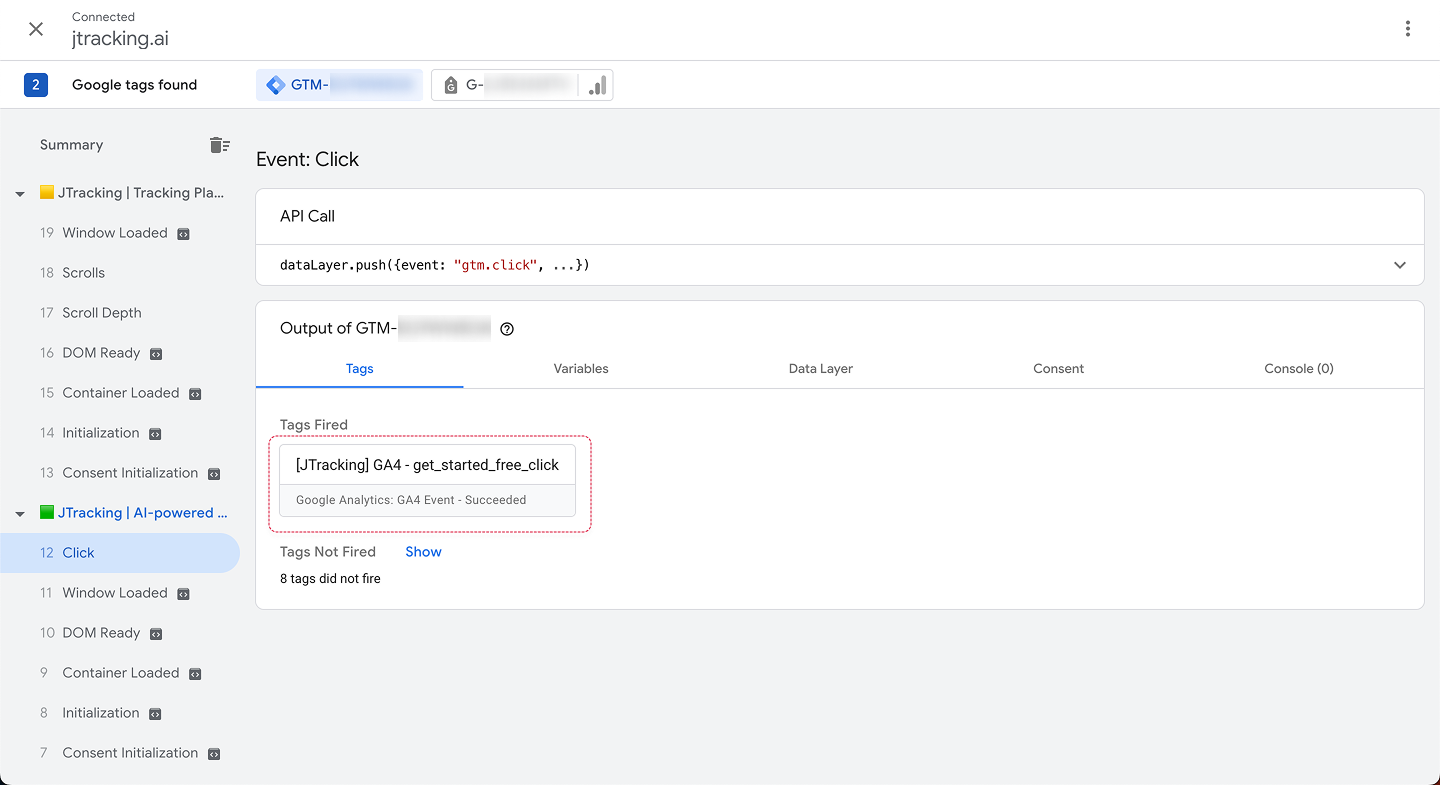Close the Tag Assistant debug panel
Viewport: 1440px width, 785px height.
pos(36,29)
